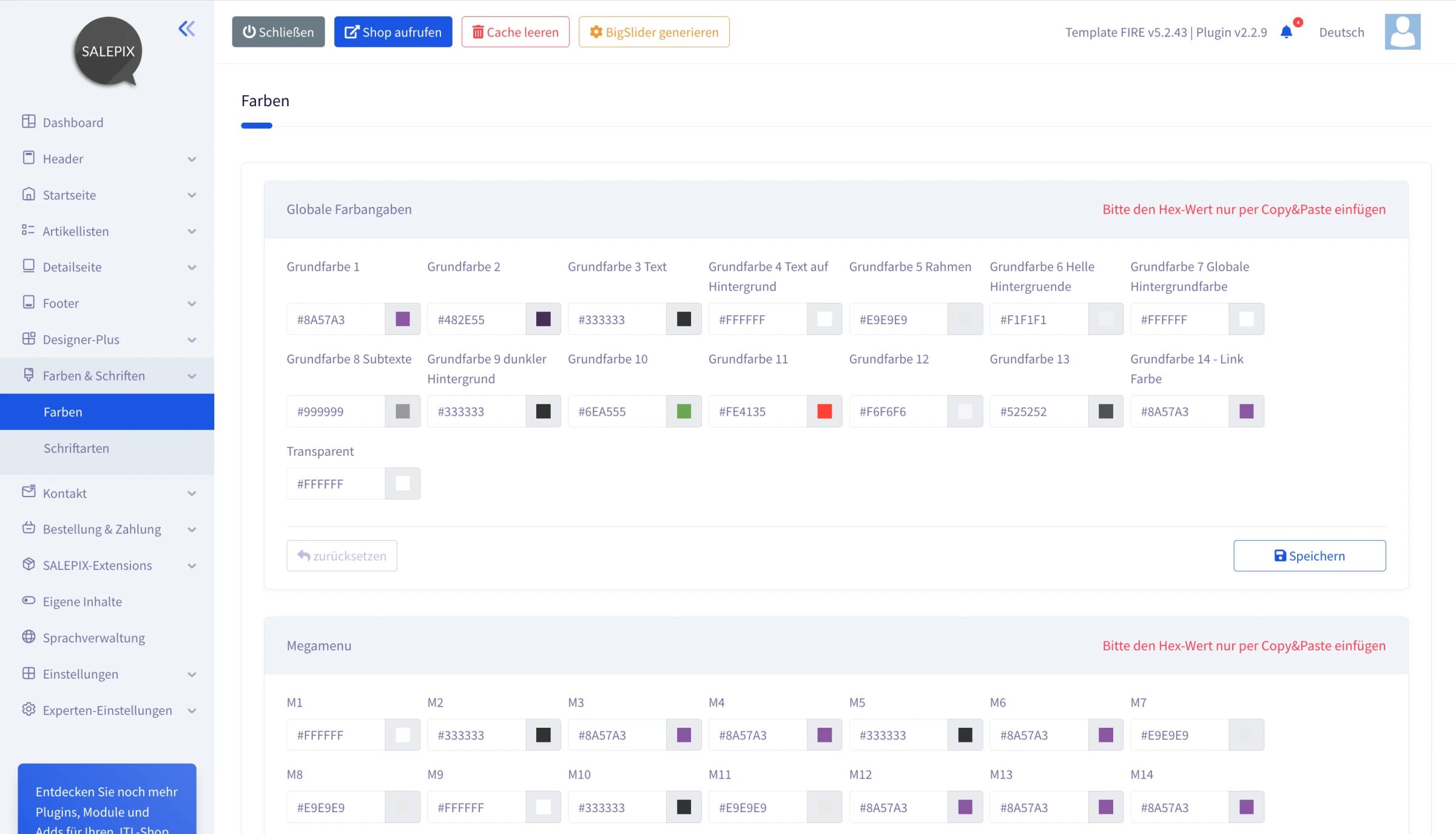Click BigSlider generieren button
Image resolution: width=1456 pixels, height=834 pixels.
click(654, 32)
